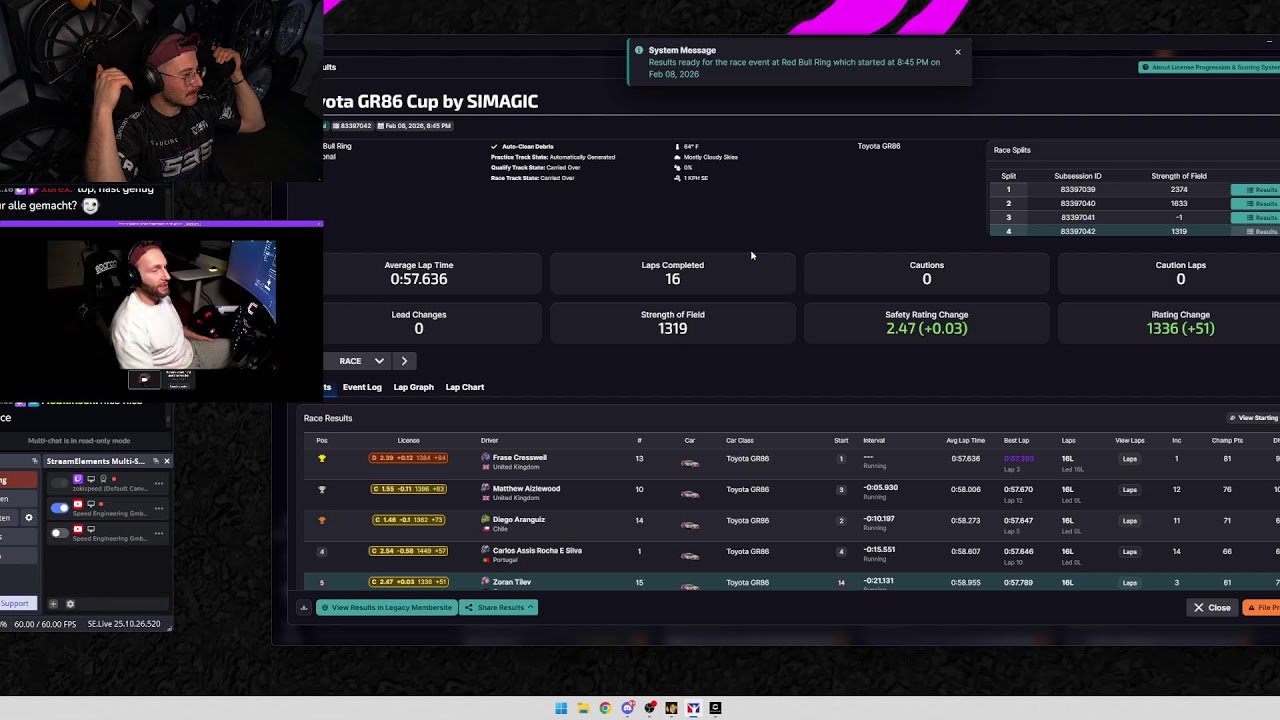Open multi-stream settings gear
Viewport: 1280px width, 720px height.
click(x=70, y=604)
